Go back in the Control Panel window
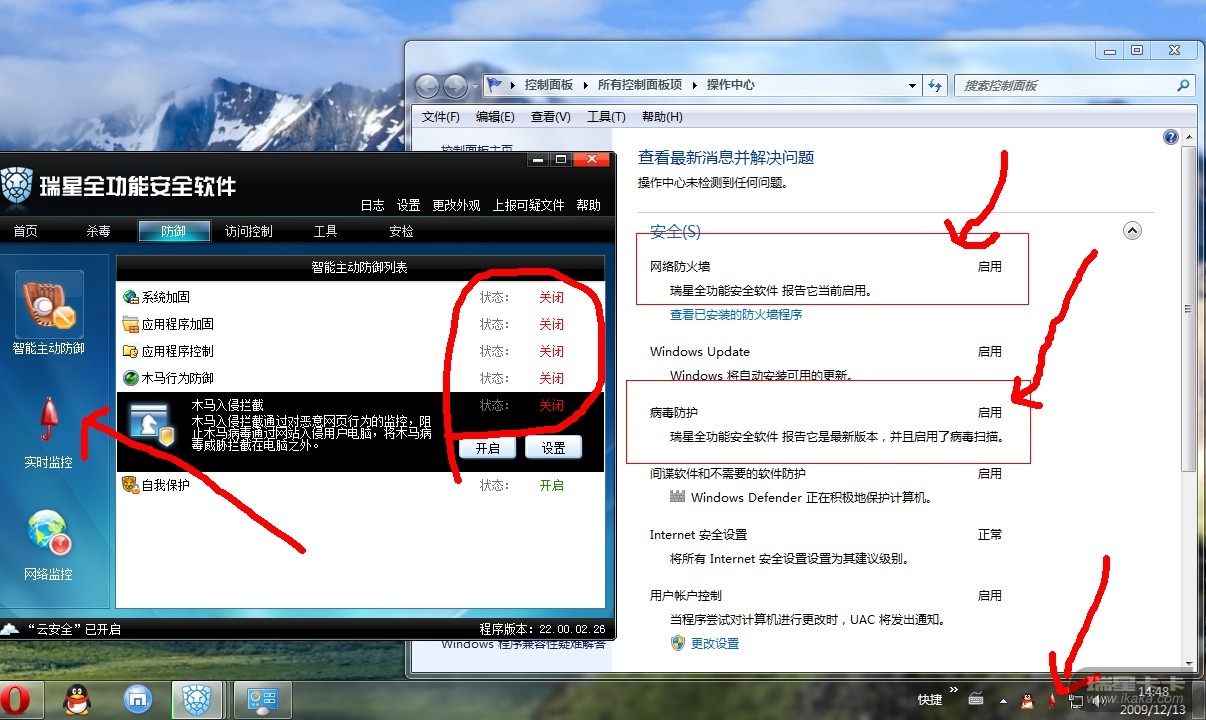 428,86
